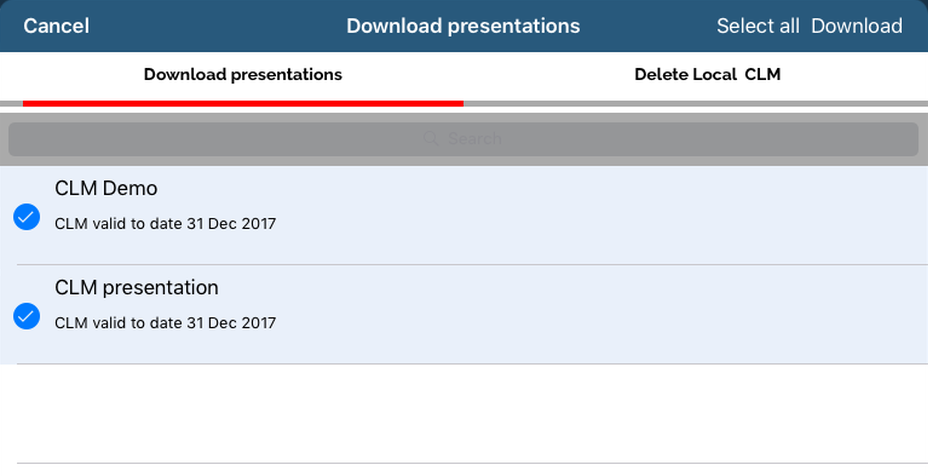Uncheck the CLM presentation checkmark
Screen dimensions: 928x476
coord(27,316)
